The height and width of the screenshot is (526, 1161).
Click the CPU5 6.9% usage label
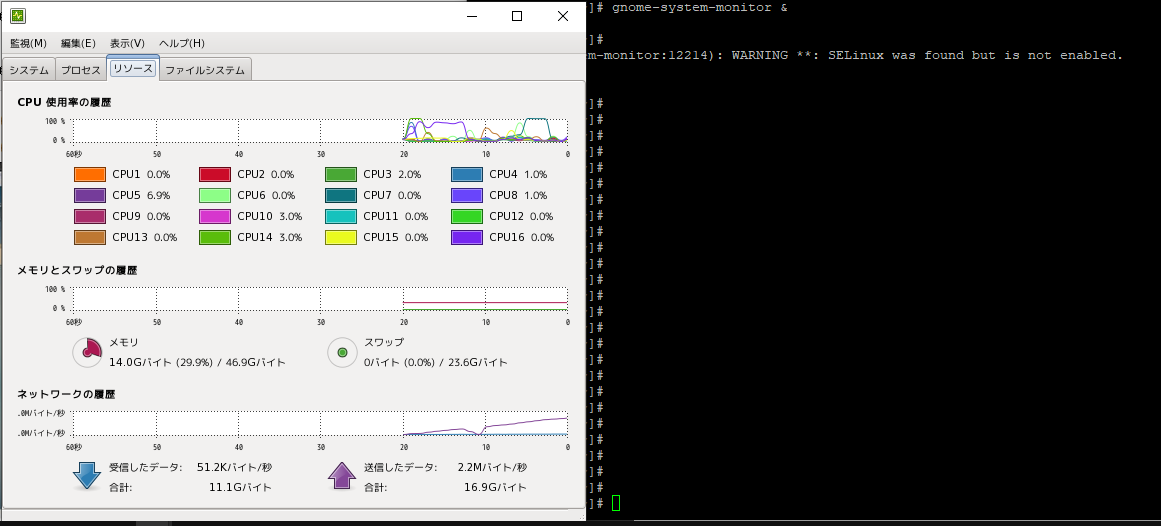tap(141, 196)
